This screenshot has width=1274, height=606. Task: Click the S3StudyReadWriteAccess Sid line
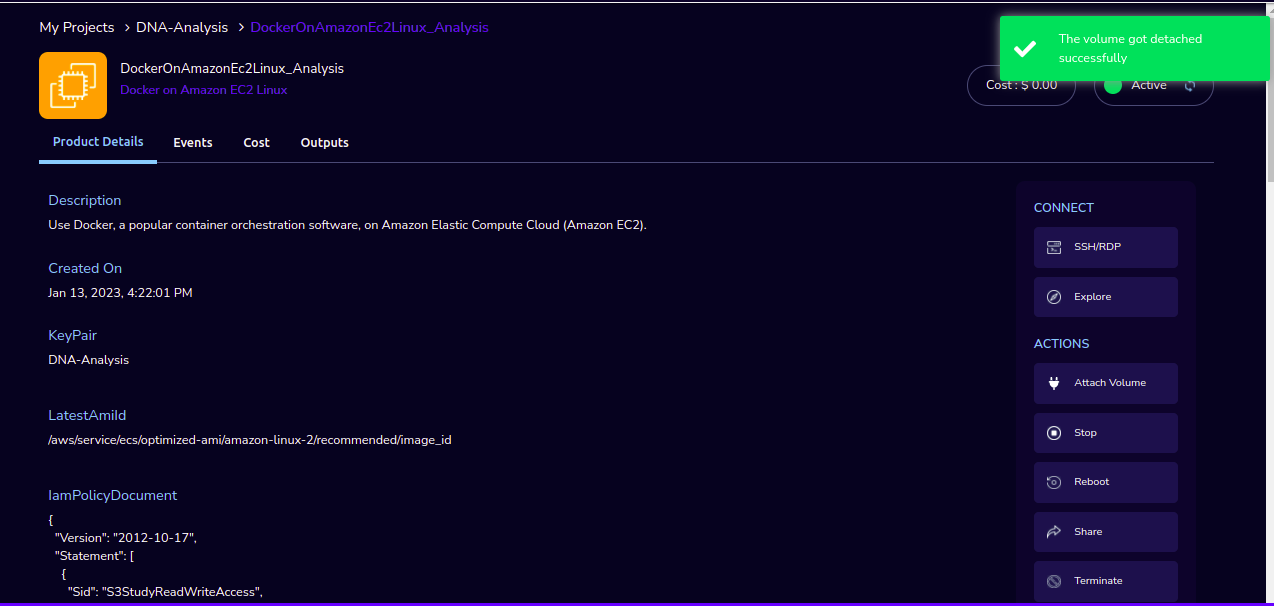[x=165, y=592]
